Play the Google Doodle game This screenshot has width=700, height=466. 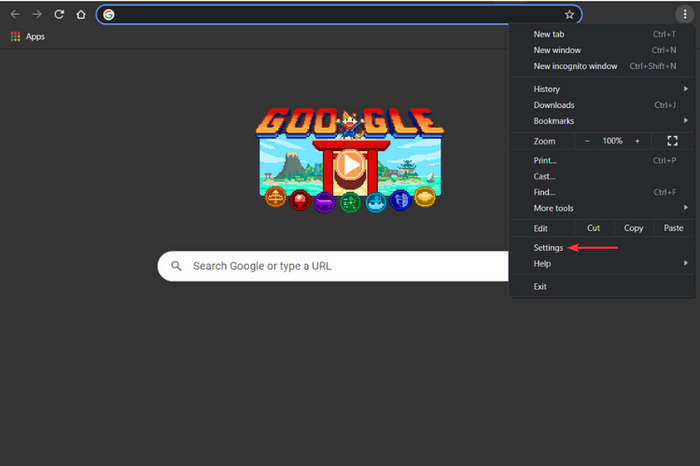click(x=350, y=165)
